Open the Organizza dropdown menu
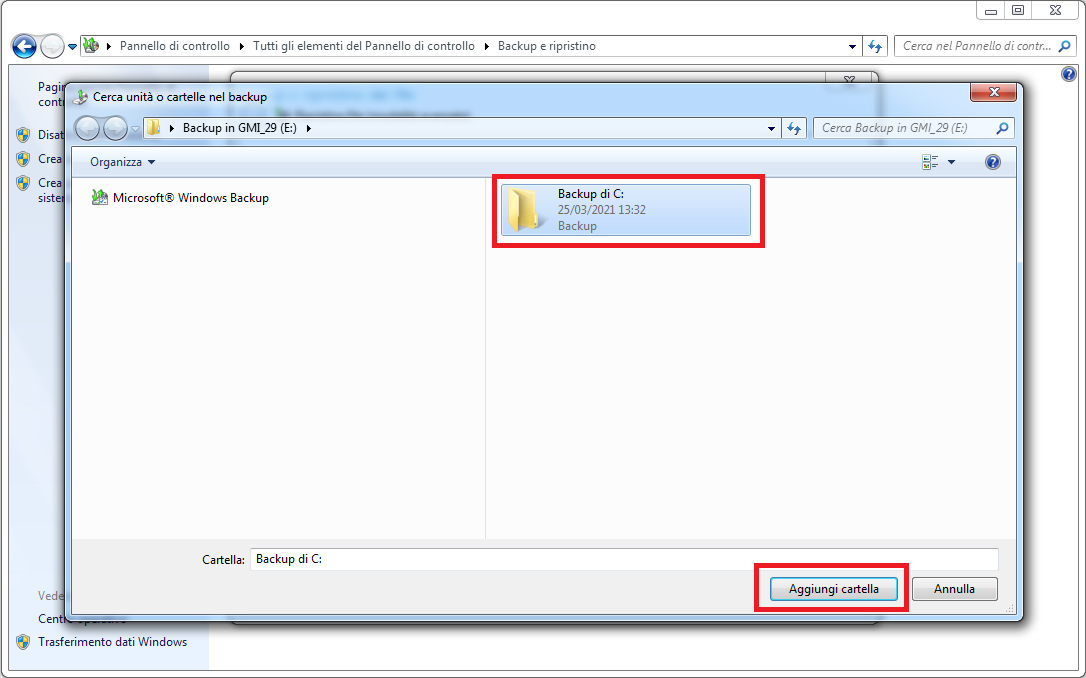The width and height of the screenshot is (1086, 678). [x=123, y=162]
